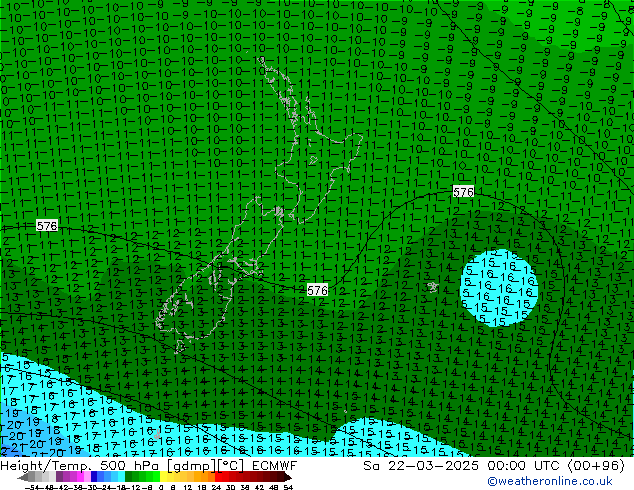Click the grey left arrow end of legend

pos(22,478)
